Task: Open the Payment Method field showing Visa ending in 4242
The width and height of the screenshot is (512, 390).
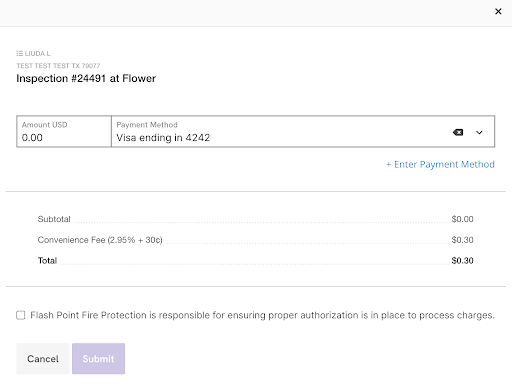Action: tap(303, 131)
